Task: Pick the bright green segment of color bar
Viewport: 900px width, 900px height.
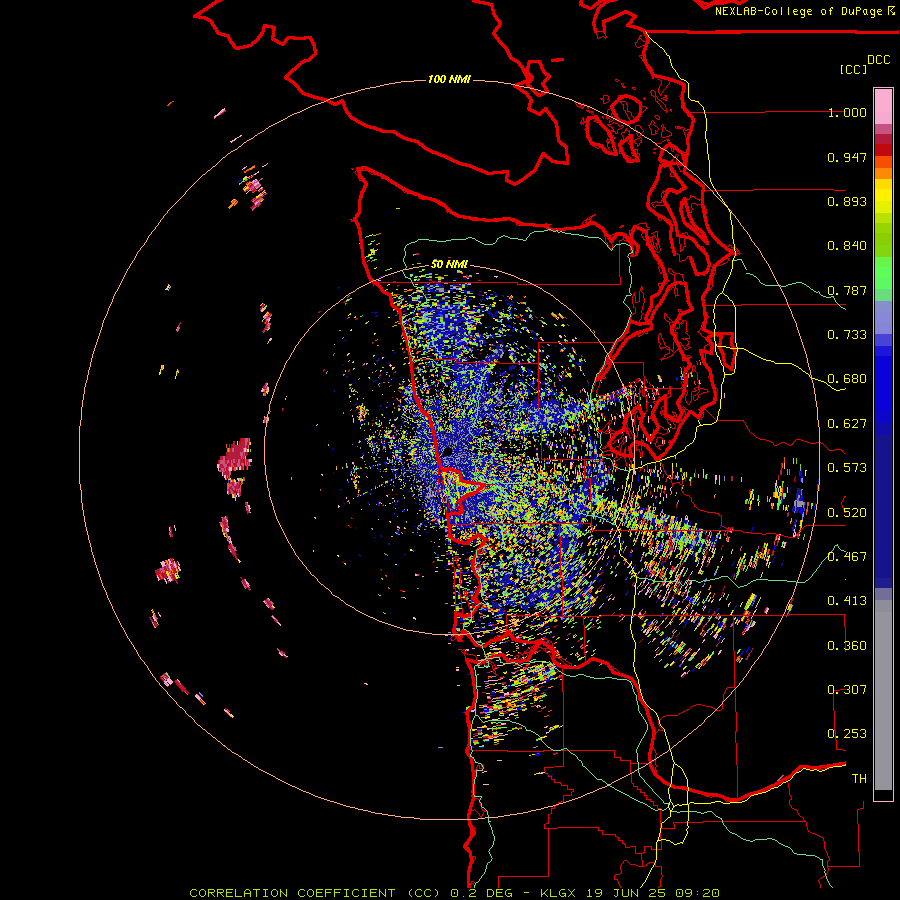Action: (x=883, y=273)
